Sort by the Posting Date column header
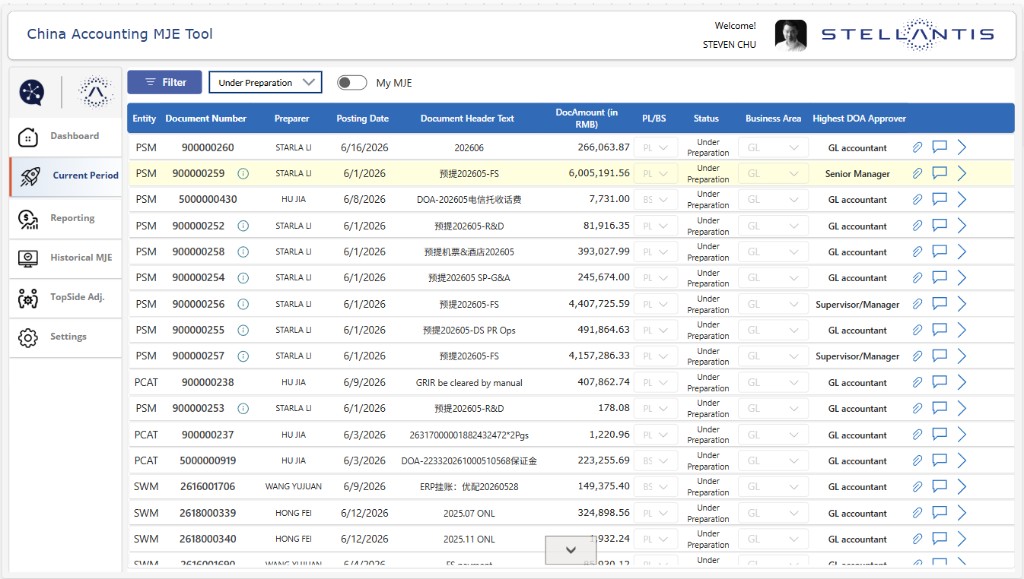The width and height of the screenshot is (1024, 579). click(362, 119)
